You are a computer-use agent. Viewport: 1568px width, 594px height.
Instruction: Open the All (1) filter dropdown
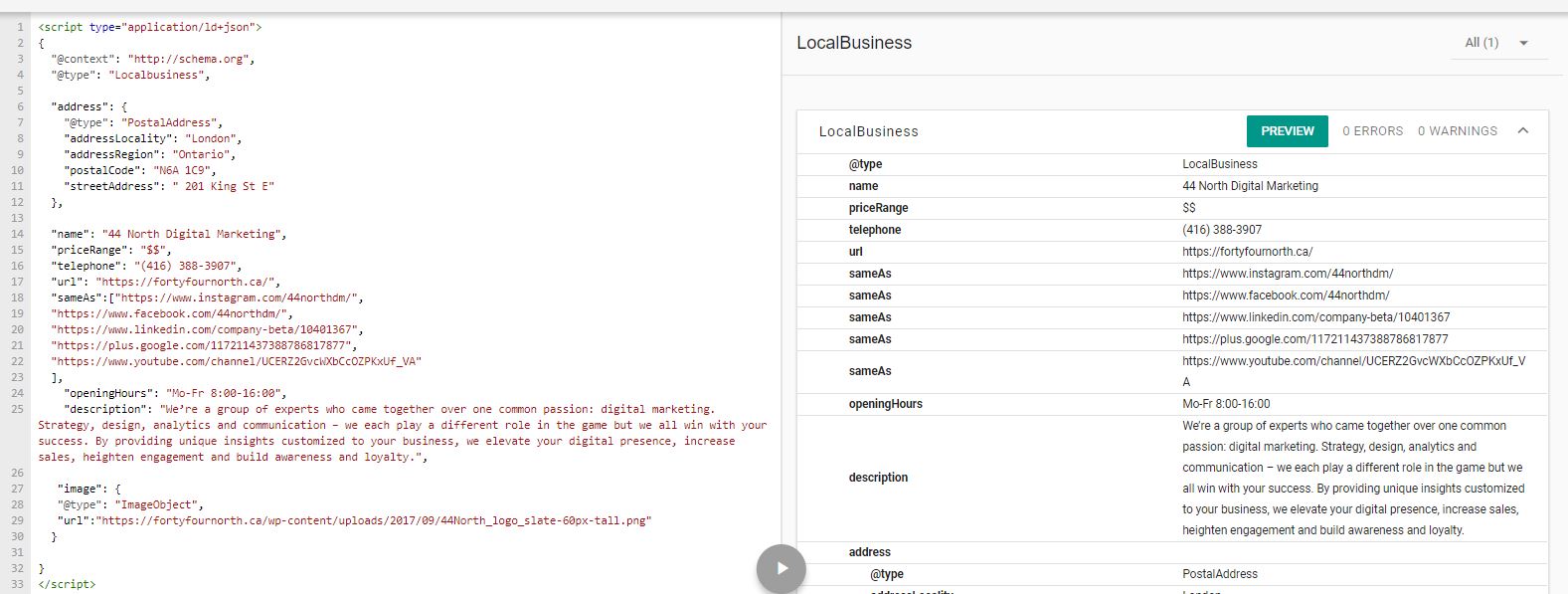[x=1496, y=43]
